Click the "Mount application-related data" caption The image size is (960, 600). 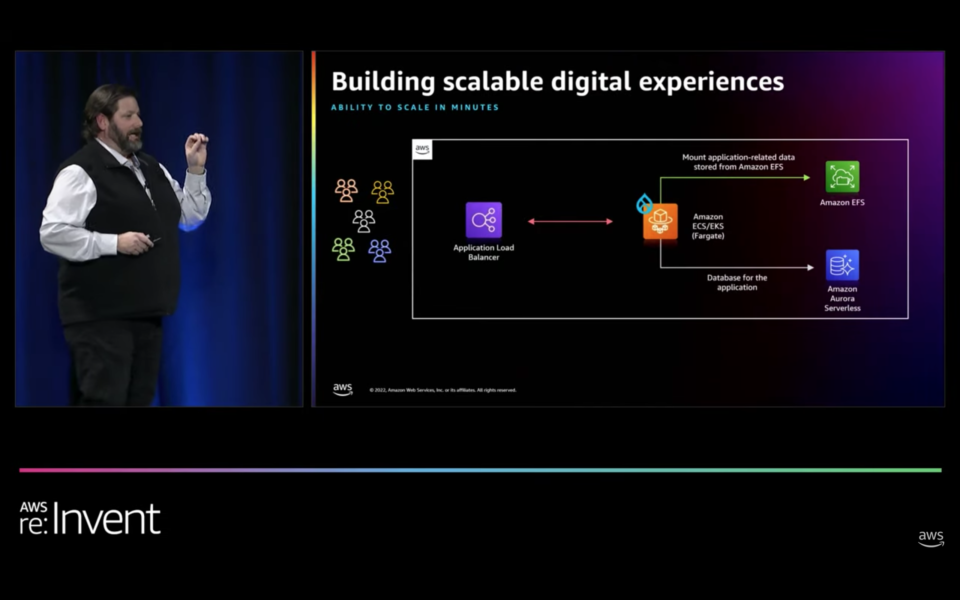tap(738, 162)
